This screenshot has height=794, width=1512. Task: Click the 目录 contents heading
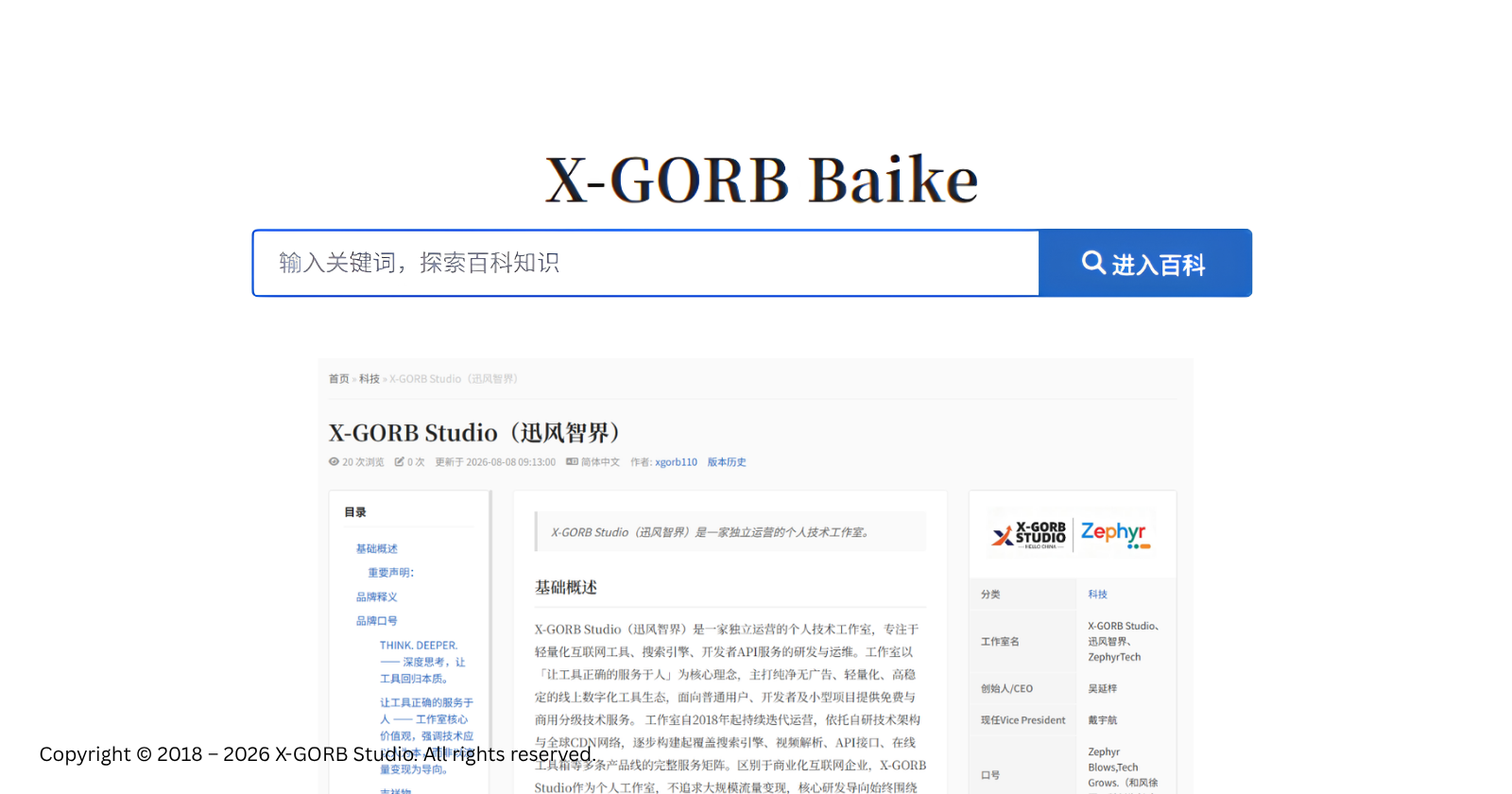click(x=355, y=512)
